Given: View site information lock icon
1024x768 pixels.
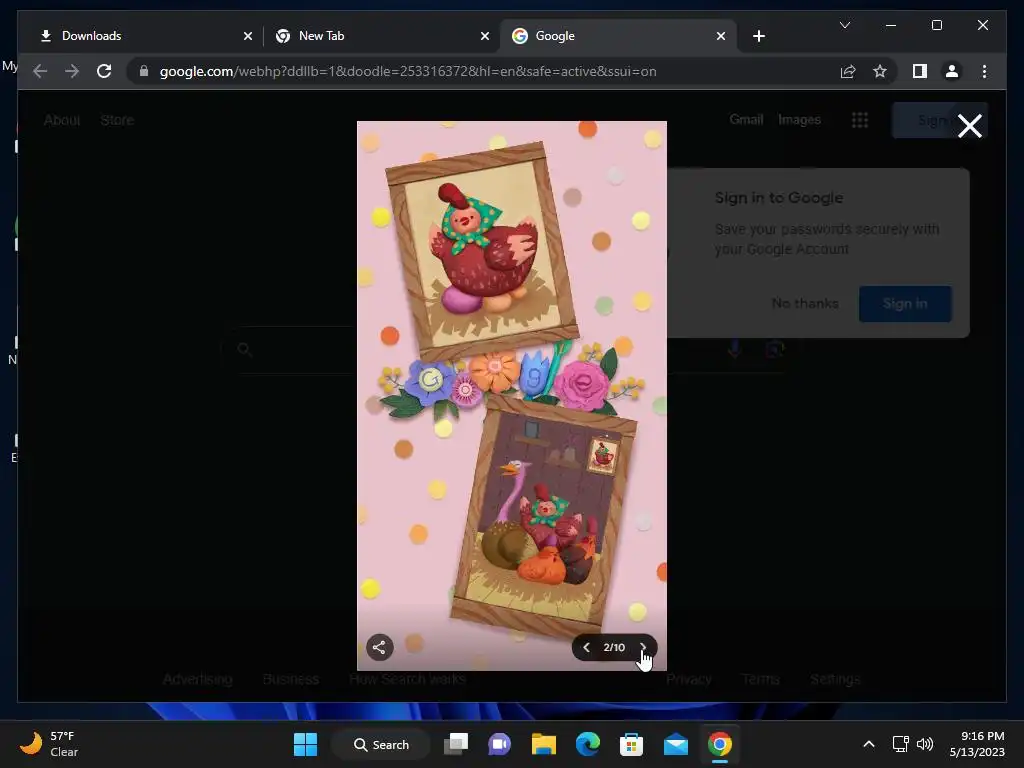Looking at the screenshot, I should [x=144, y=71].
